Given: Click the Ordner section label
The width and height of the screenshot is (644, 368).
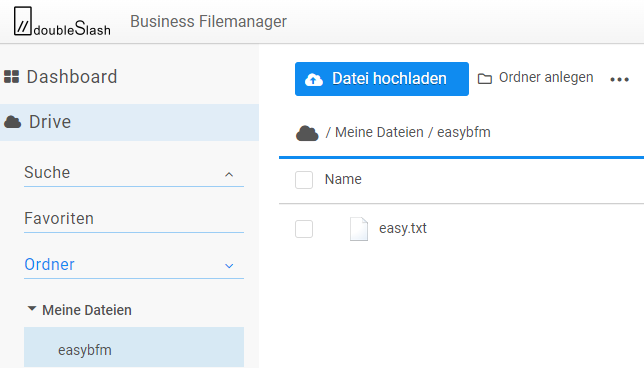Looking at the screenshot, I should 49,264.
